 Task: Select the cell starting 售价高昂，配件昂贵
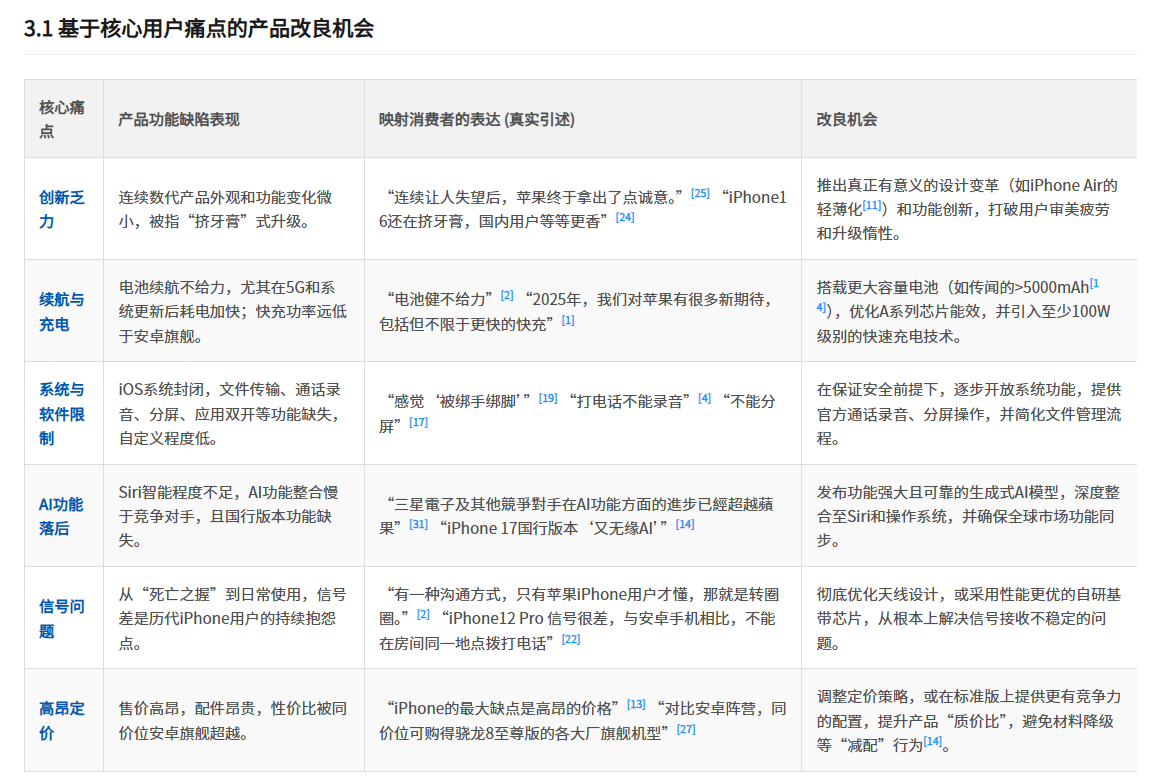click(234, 720)
